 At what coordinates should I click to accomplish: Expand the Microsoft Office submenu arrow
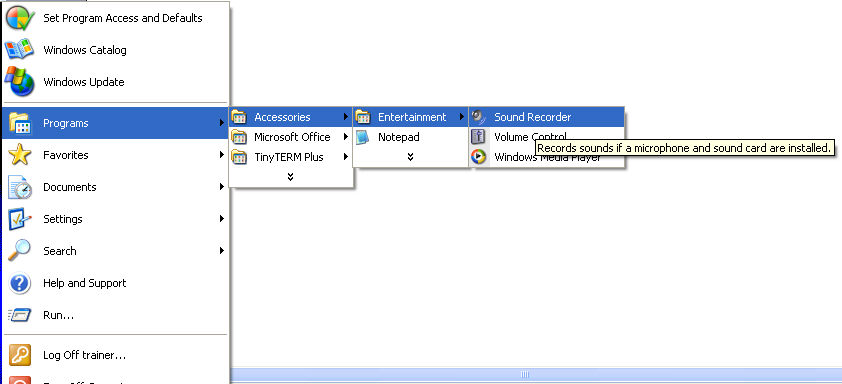coord(346,137)
